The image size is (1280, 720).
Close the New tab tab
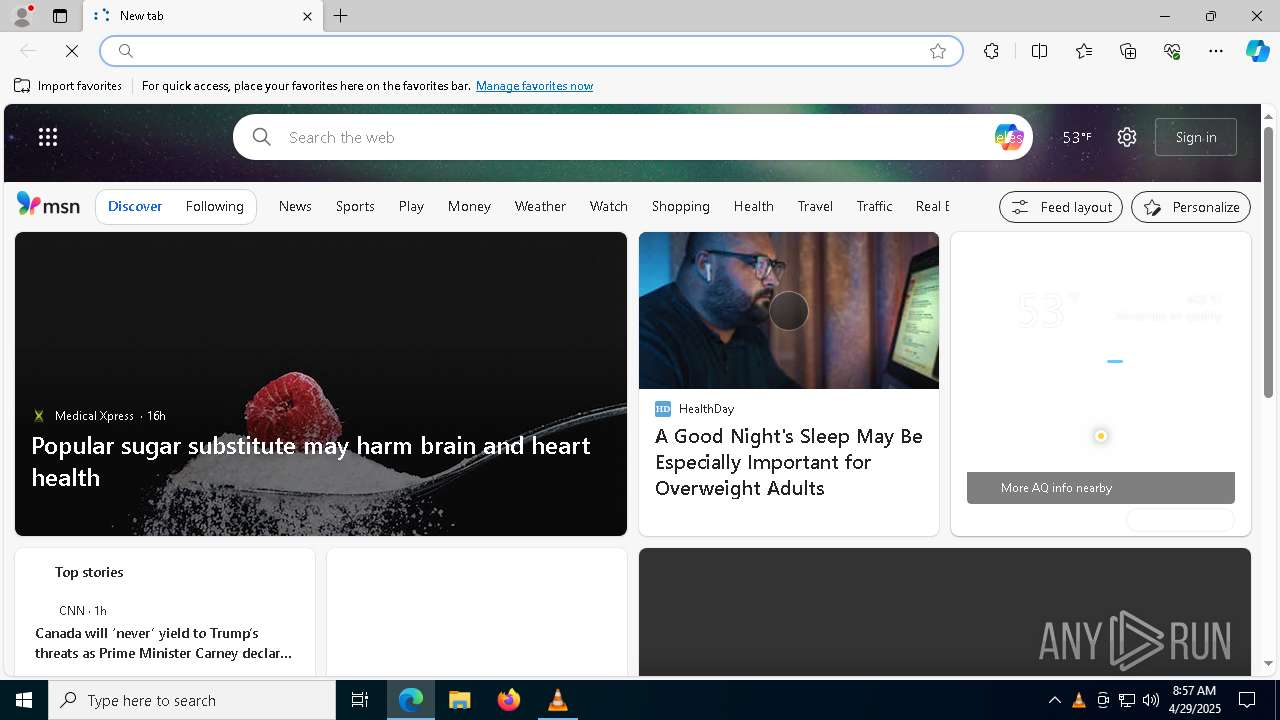307,16
